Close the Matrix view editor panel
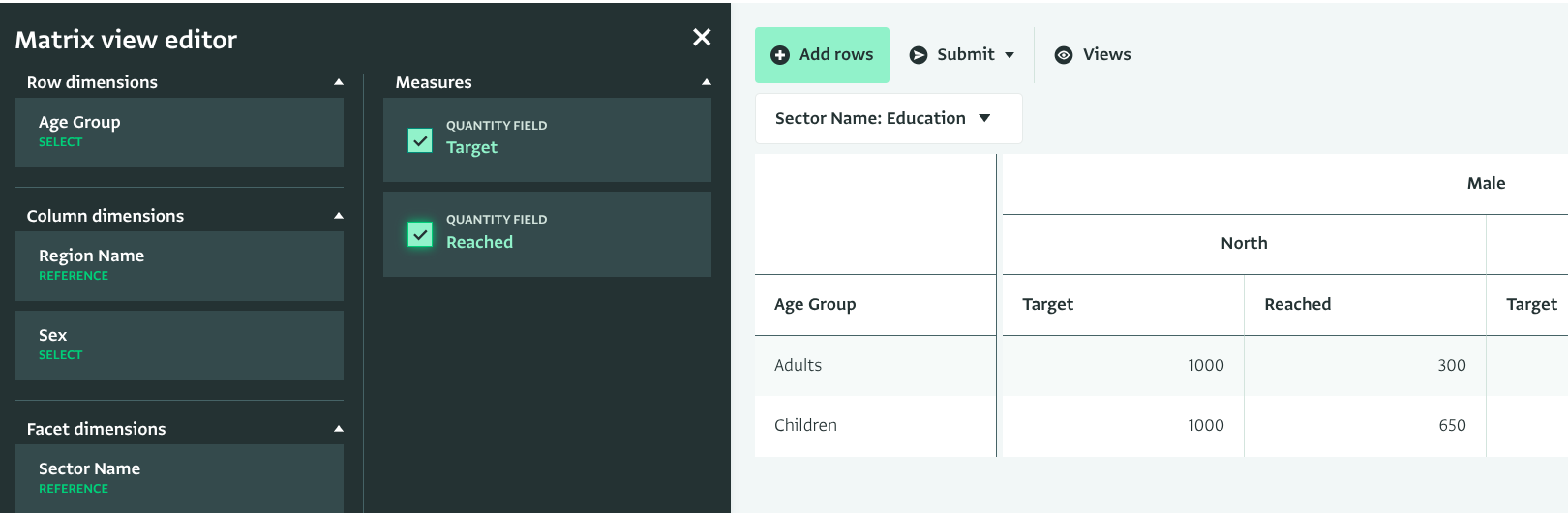Screen dimensions: 1568x513 click(702, 38)
